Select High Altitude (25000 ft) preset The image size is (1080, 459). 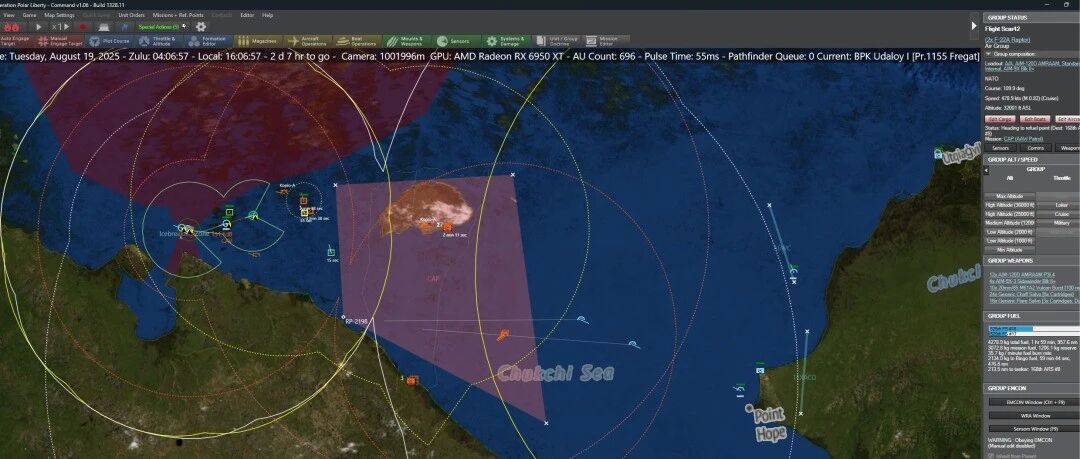click(1010, 214)
